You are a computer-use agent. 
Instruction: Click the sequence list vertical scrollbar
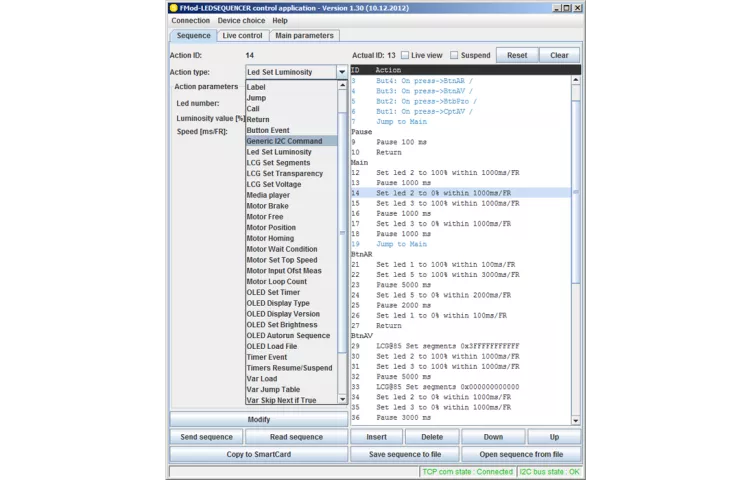coord(576,200)
